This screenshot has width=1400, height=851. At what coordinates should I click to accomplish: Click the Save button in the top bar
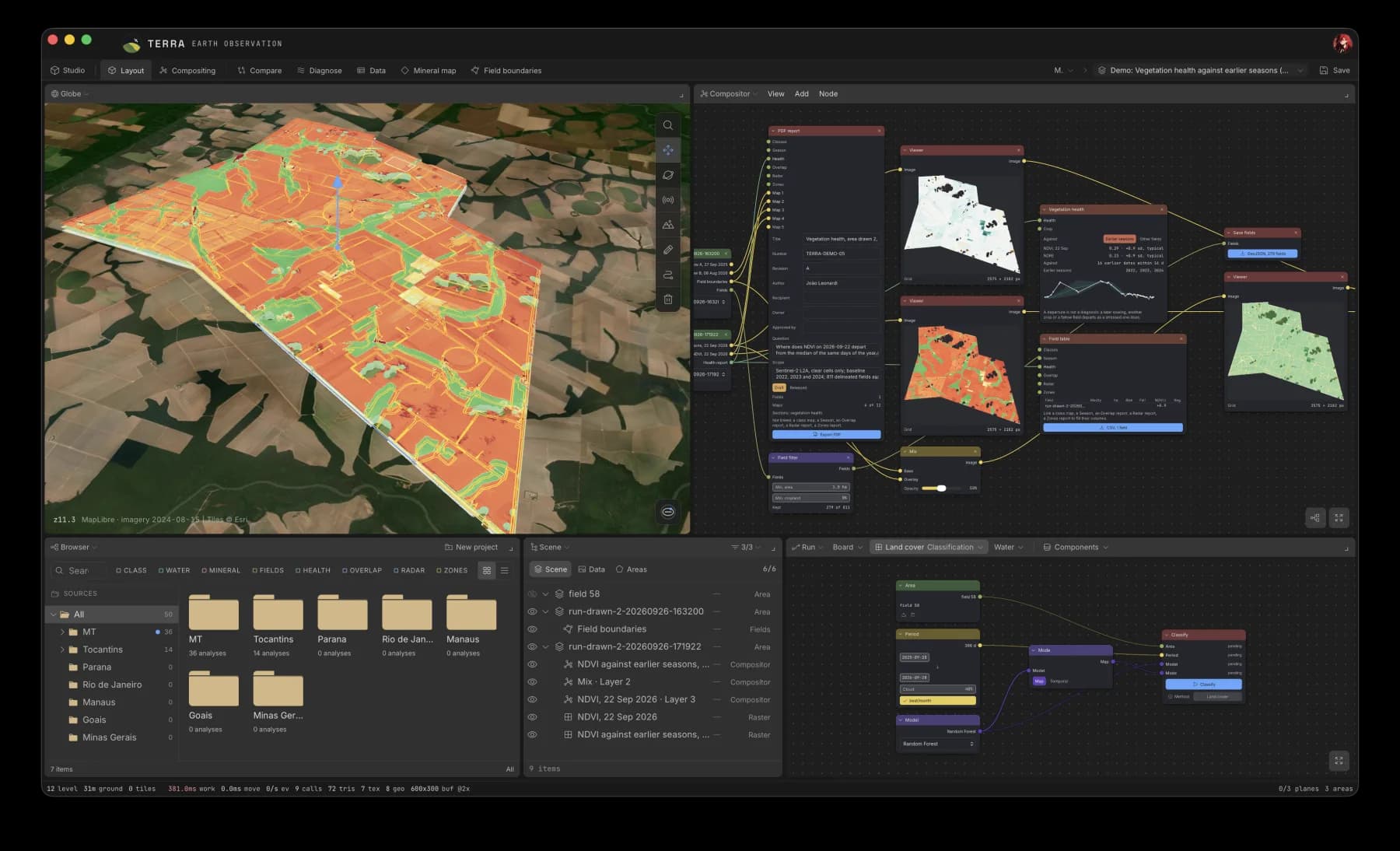point(1335,70)
